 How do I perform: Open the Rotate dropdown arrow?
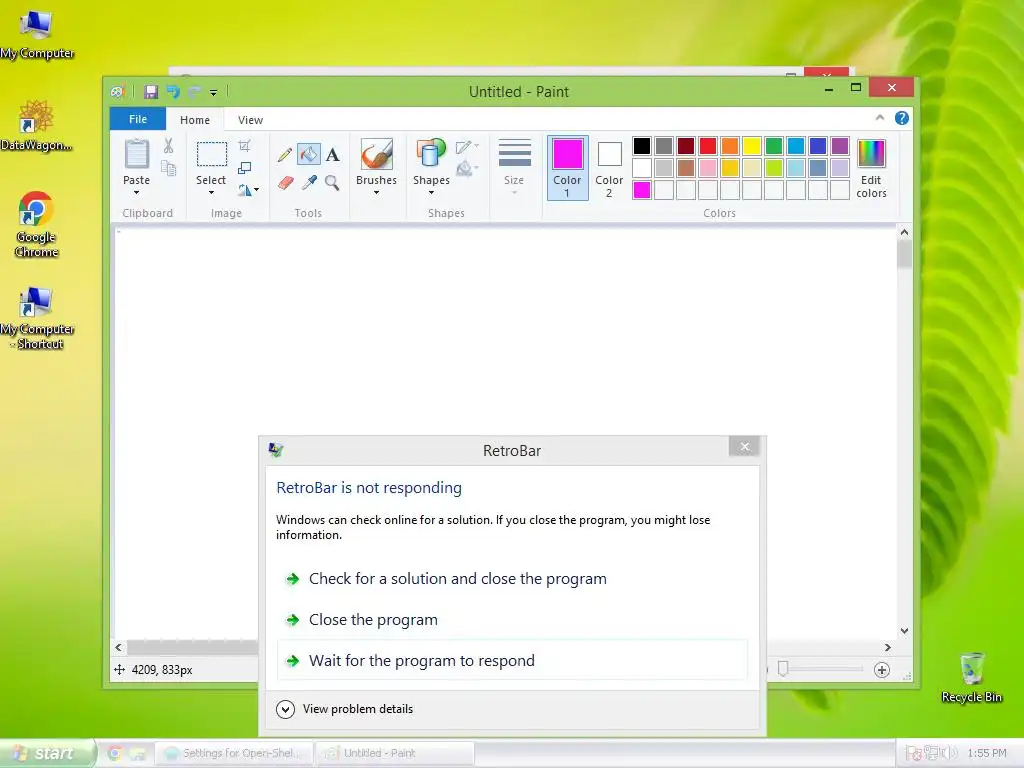coord(256,190)
